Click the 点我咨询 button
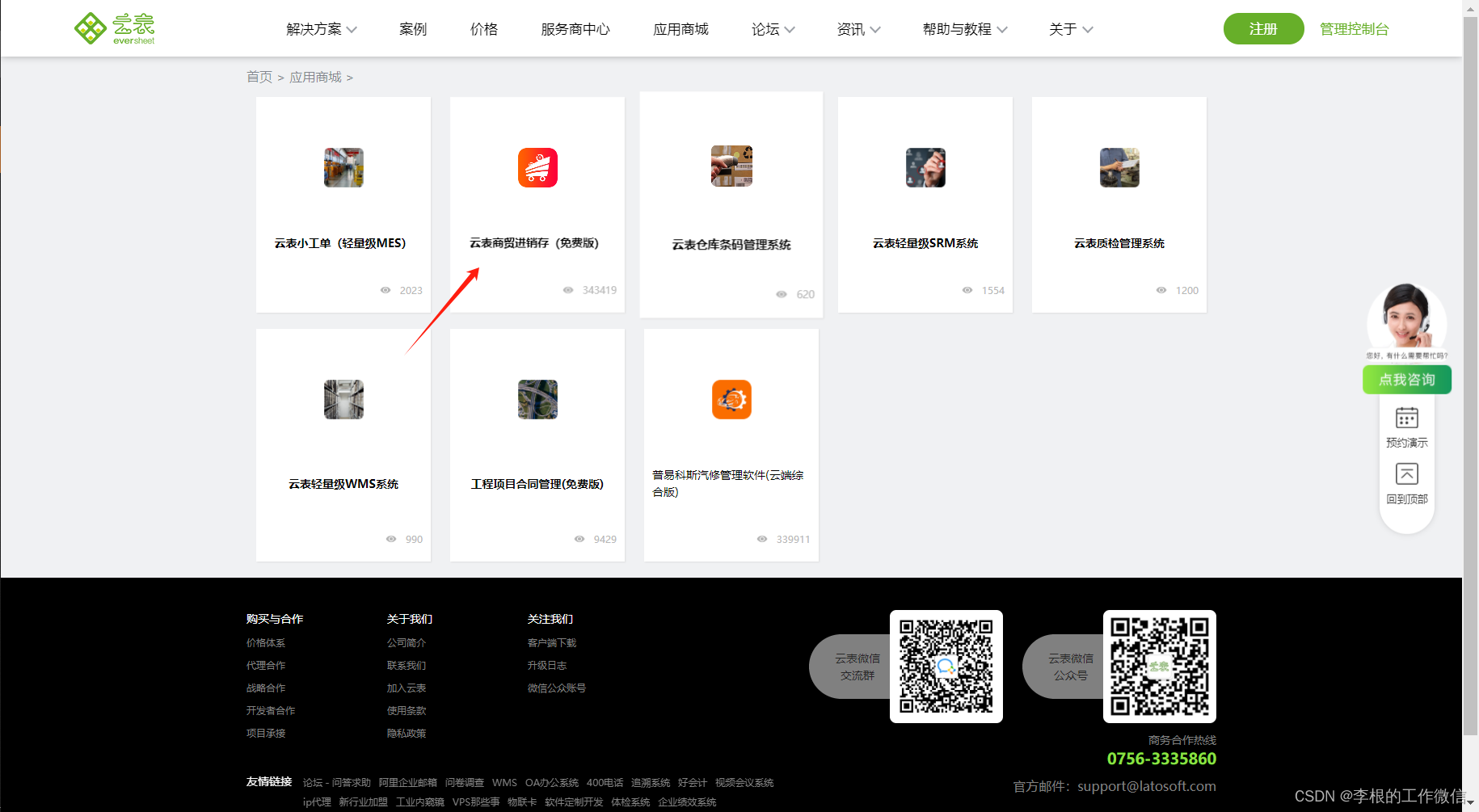 (1407, 380)
